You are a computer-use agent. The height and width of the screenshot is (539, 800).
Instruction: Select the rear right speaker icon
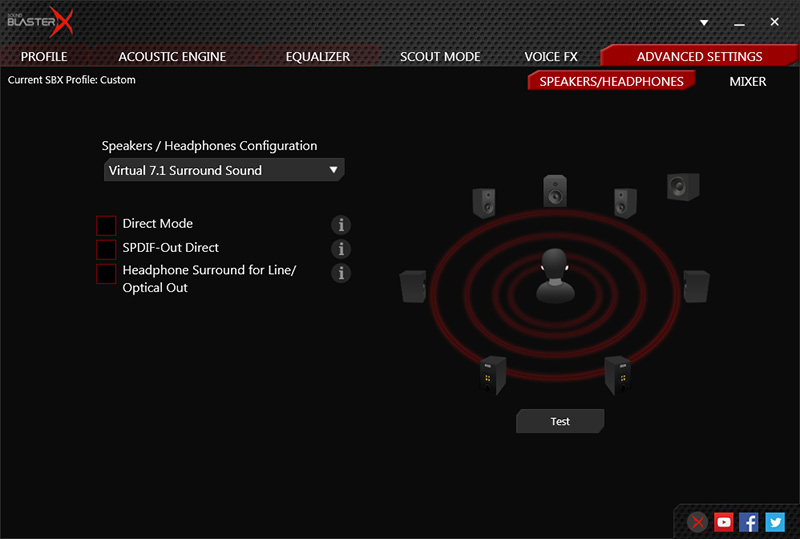617,374
